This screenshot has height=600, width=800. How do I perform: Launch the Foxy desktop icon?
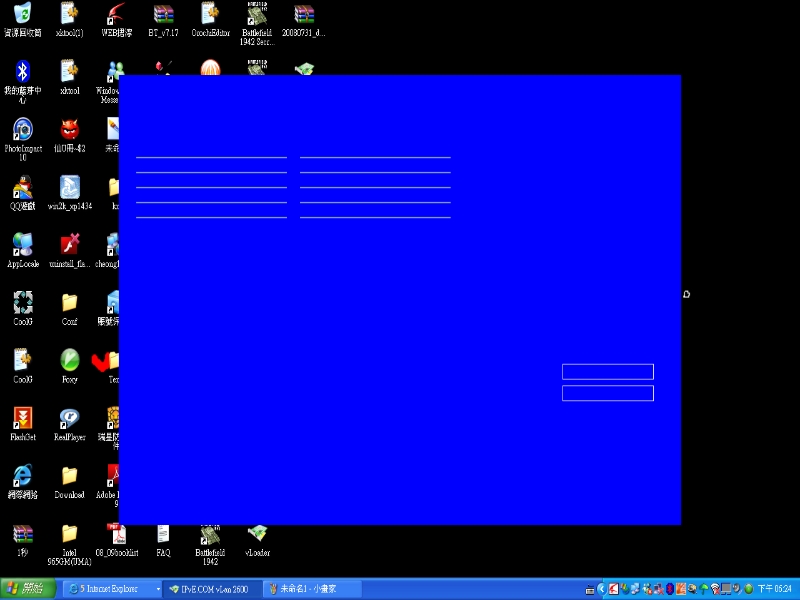pyautogui.click(x=69, y=360)
